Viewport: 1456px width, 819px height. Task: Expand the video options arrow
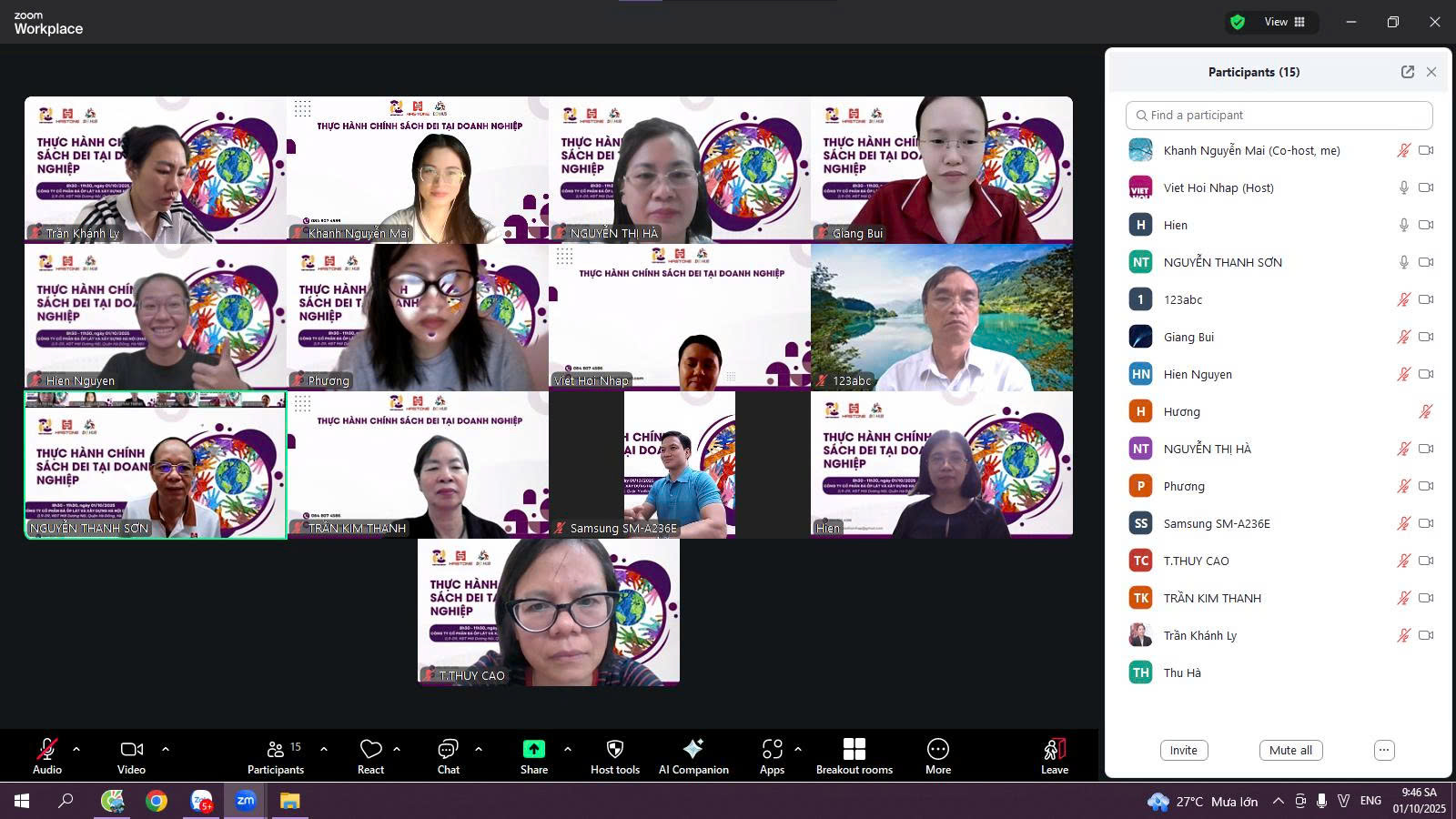pyautogui.click(x=166, y=749)
